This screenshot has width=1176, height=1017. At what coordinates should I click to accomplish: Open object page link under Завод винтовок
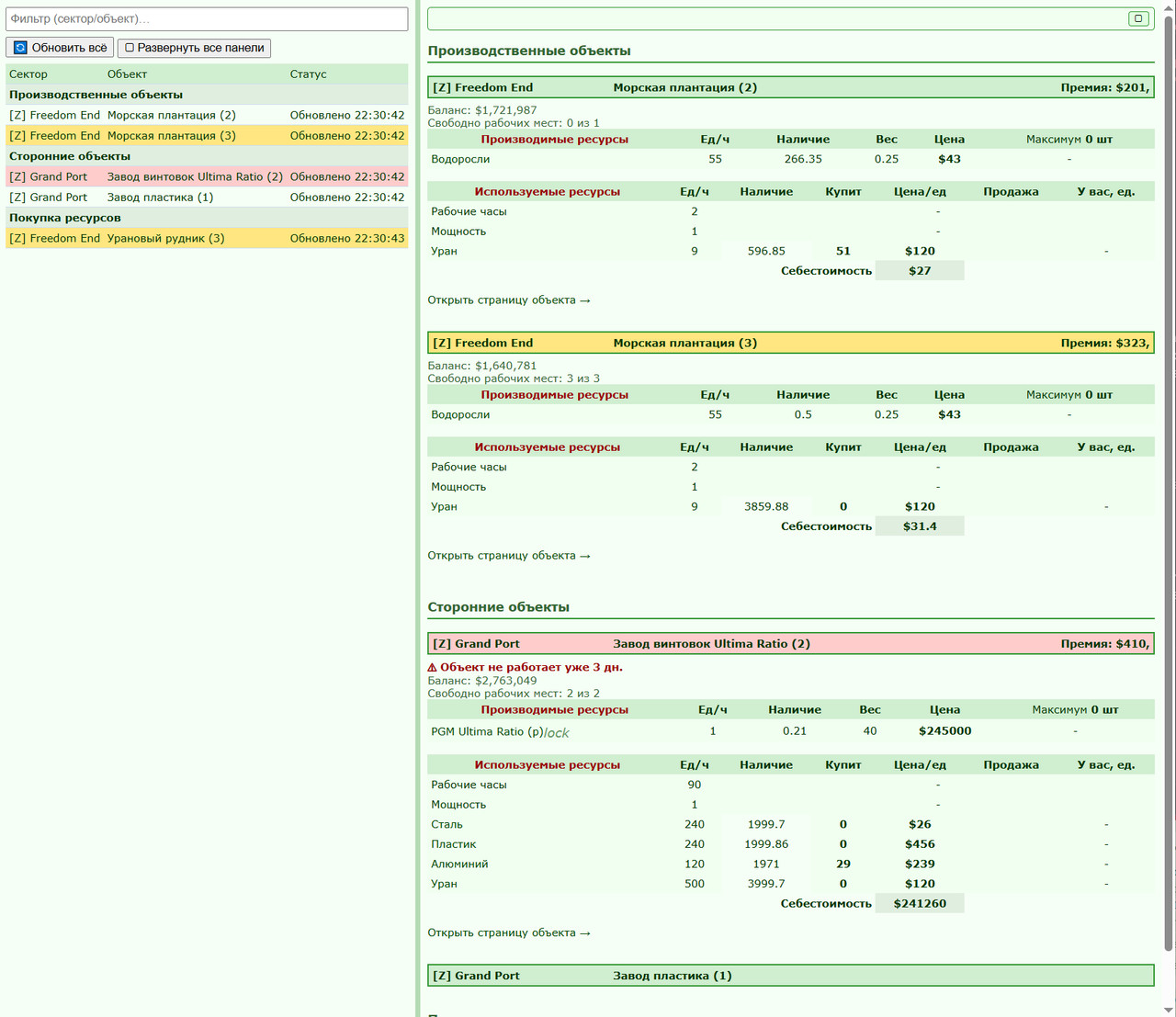click(509, 933)
